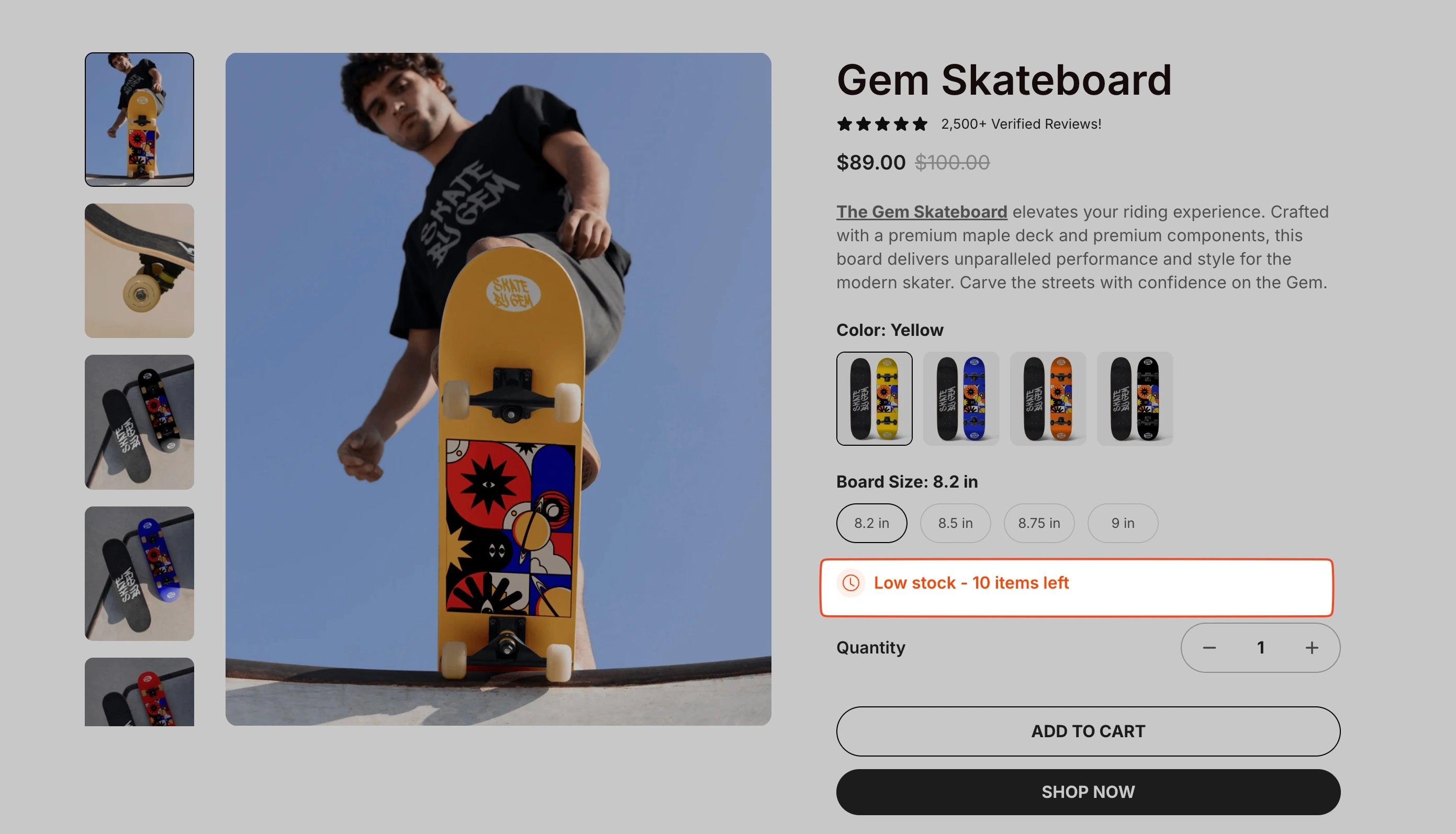Choose the 8.5 in board size
This screenshot has width=1456, height=834.
(x=955, y=523)
